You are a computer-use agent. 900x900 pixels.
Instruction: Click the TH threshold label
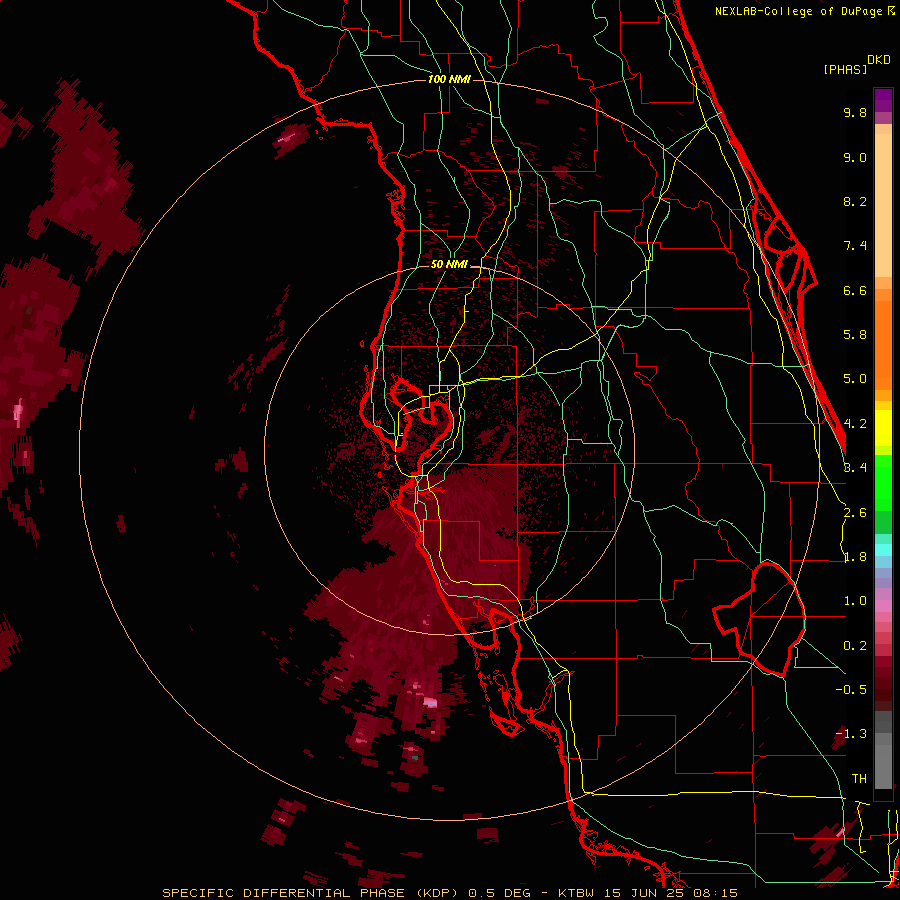click(x=859, y=779)
